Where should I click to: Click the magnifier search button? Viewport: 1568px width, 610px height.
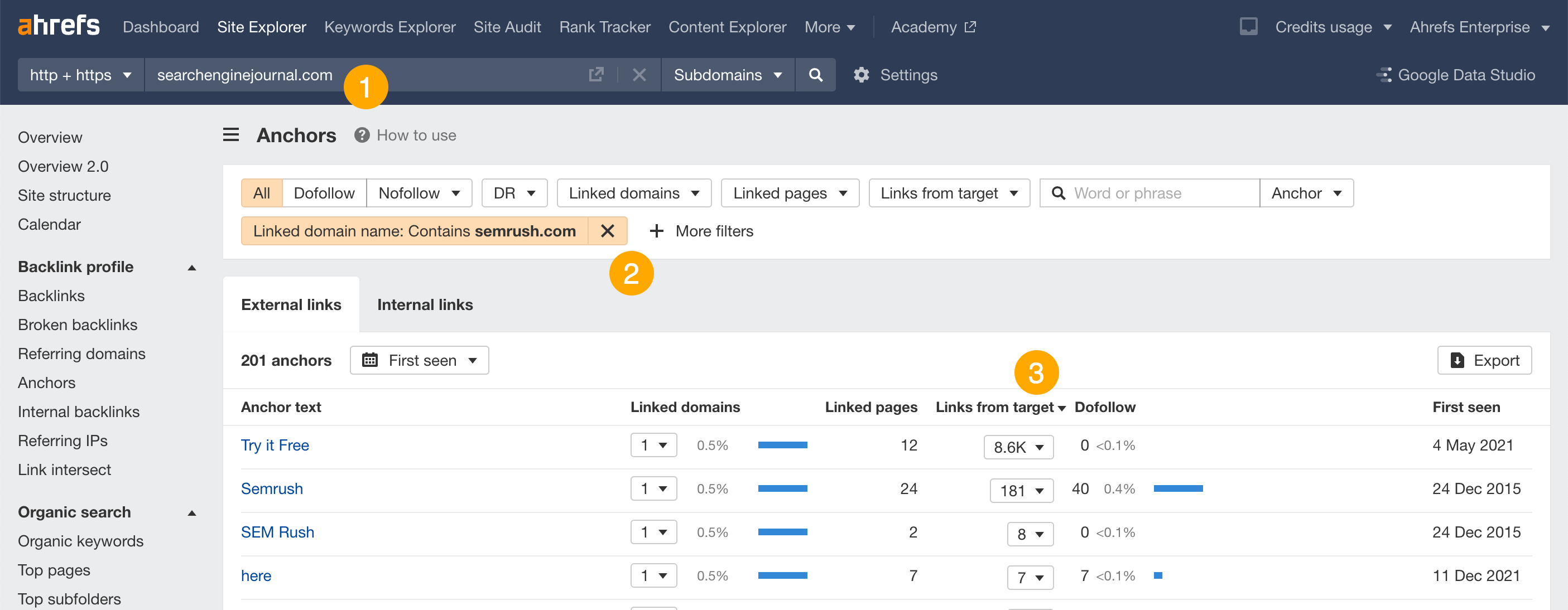point(816,75)
